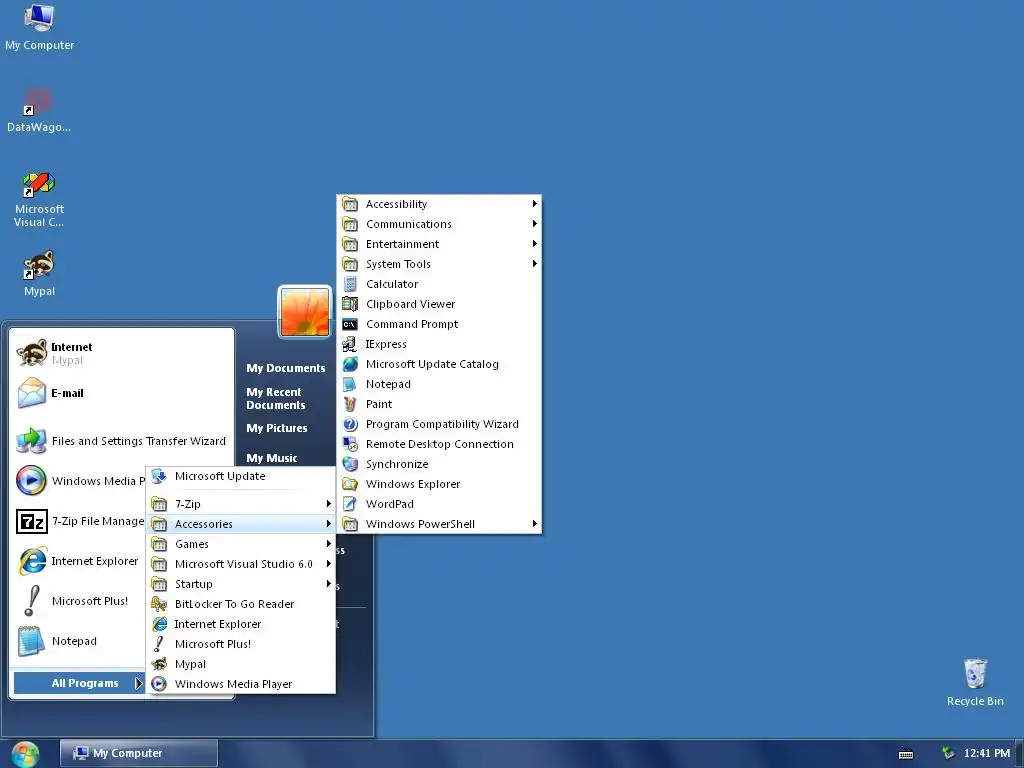Viewport: 1024px width, 768px height.
Task: Launch Command Prompt
Action: point(439,324)
